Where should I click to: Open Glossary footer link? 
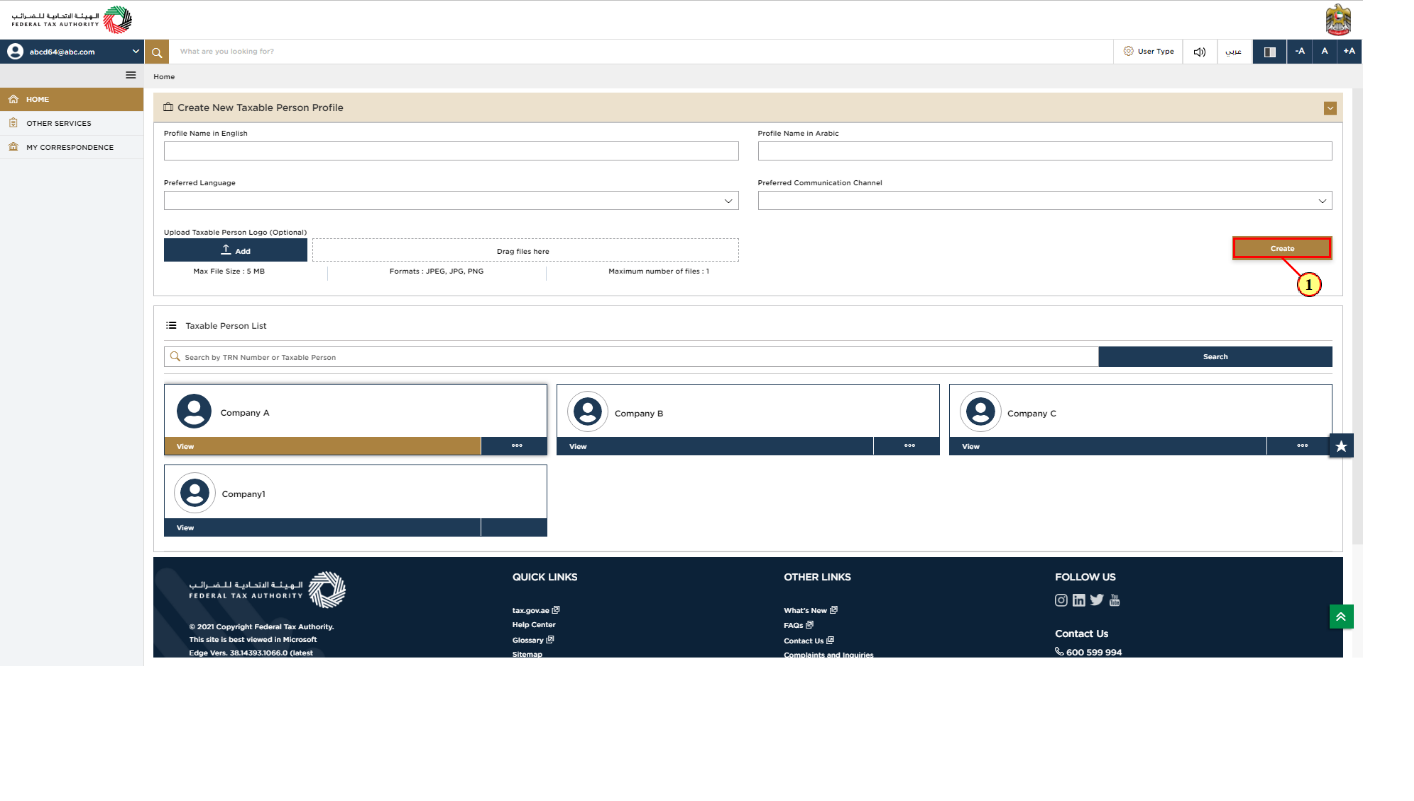point(532,640)
